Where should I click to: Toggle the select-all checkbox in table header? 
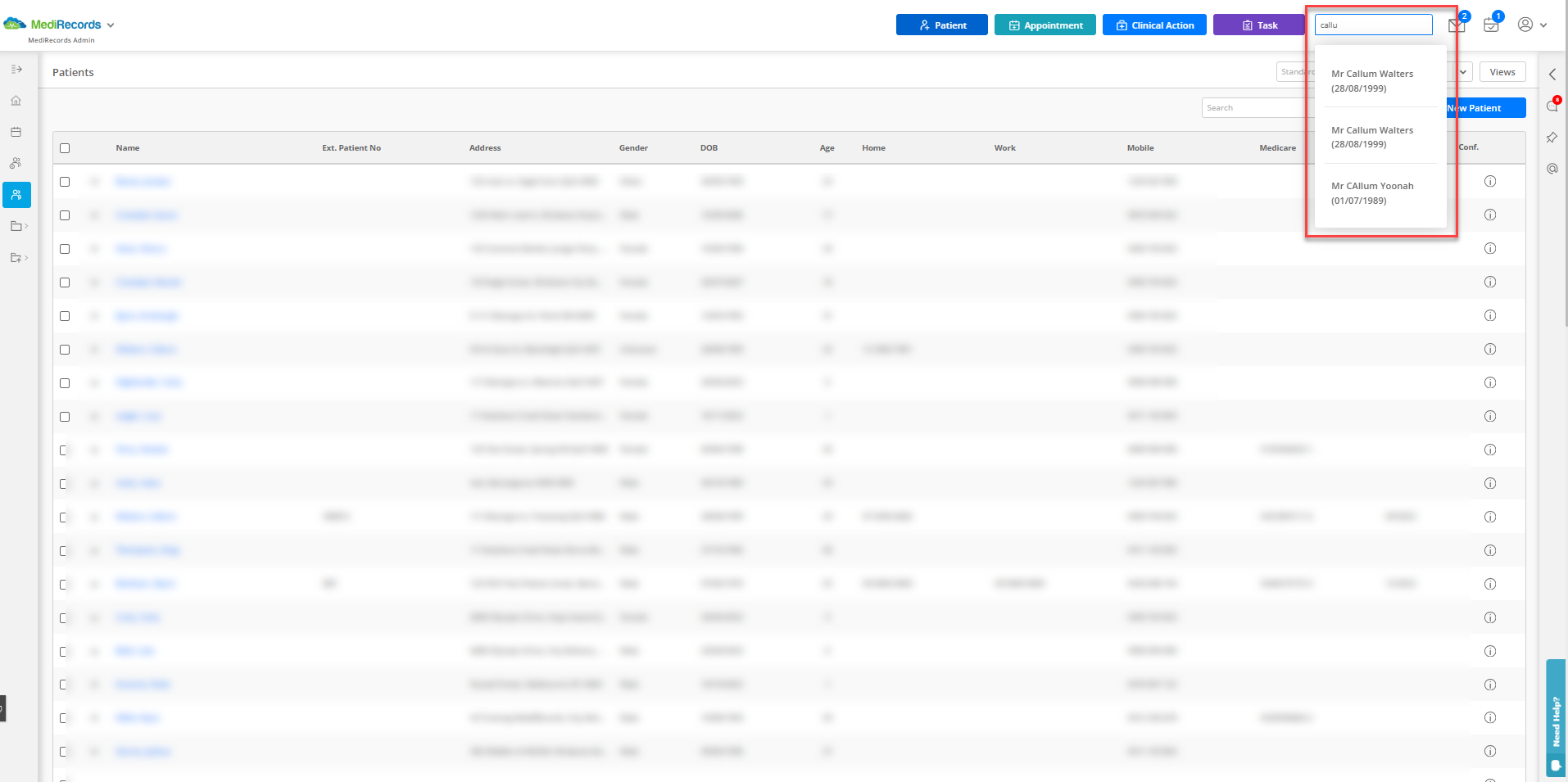click(65, 148)
